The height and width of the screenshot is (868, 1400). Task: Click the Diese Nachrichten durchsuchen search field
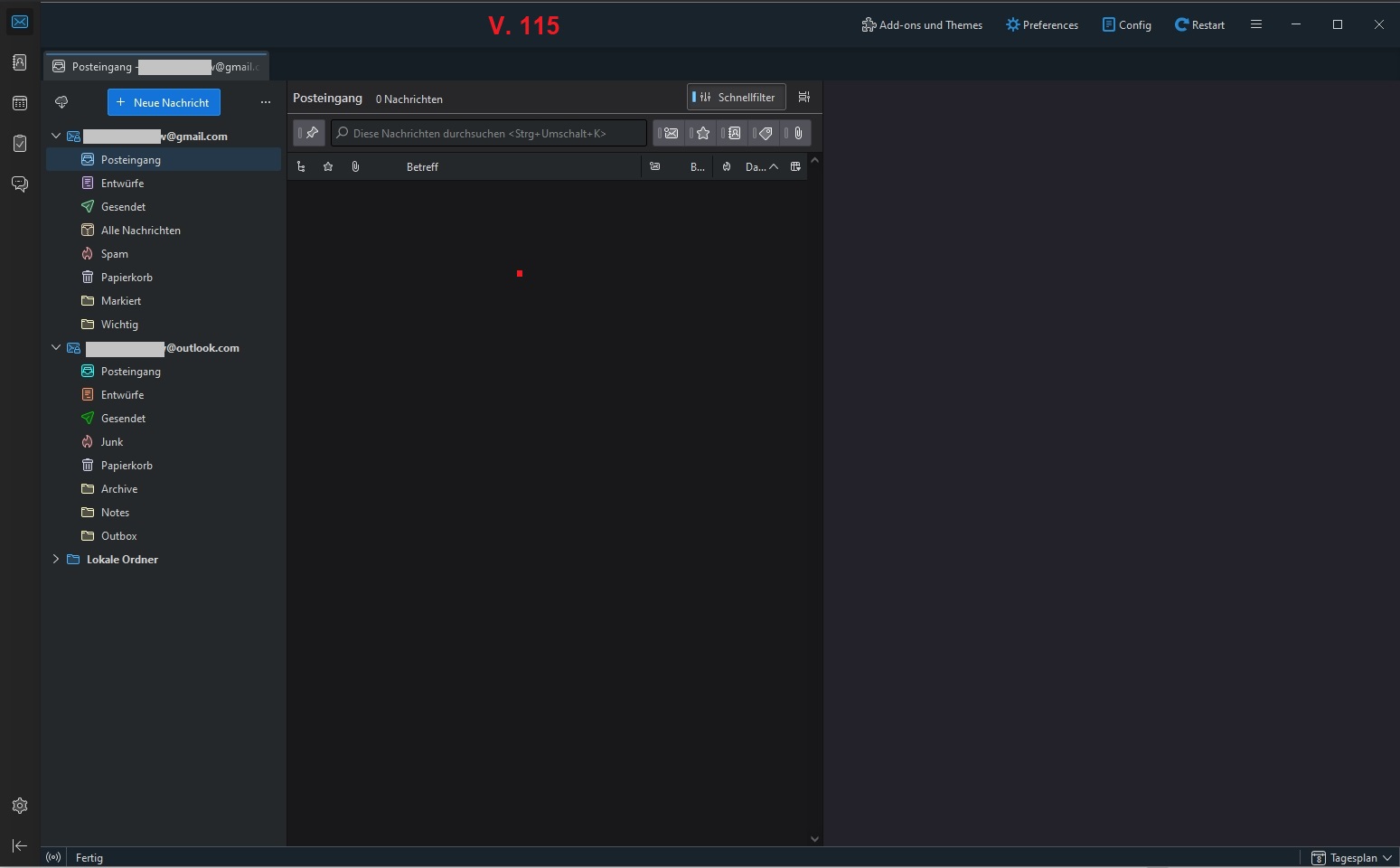[x=489, y=133]
